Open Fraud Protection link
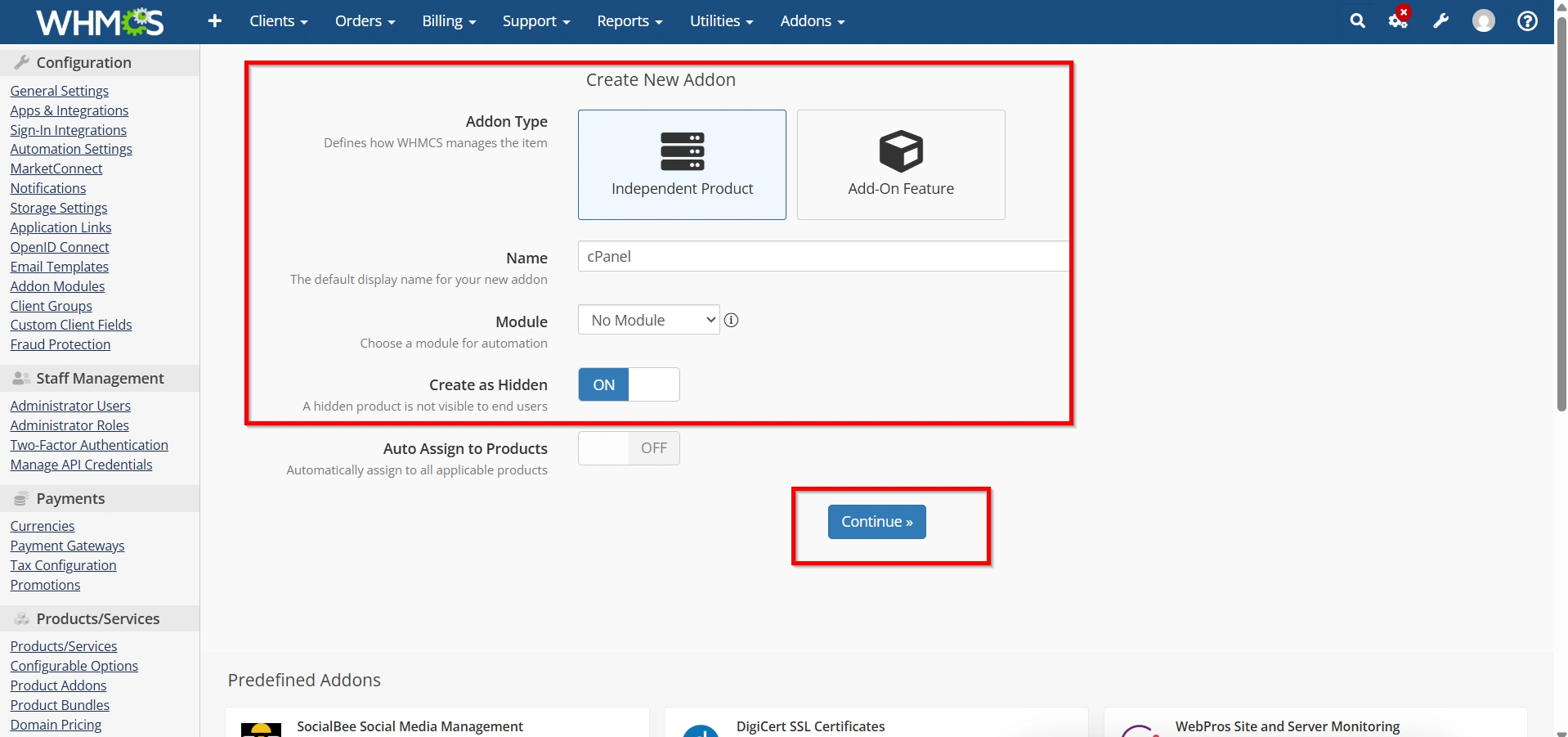The image size is (1568, 737). [60, 344]
